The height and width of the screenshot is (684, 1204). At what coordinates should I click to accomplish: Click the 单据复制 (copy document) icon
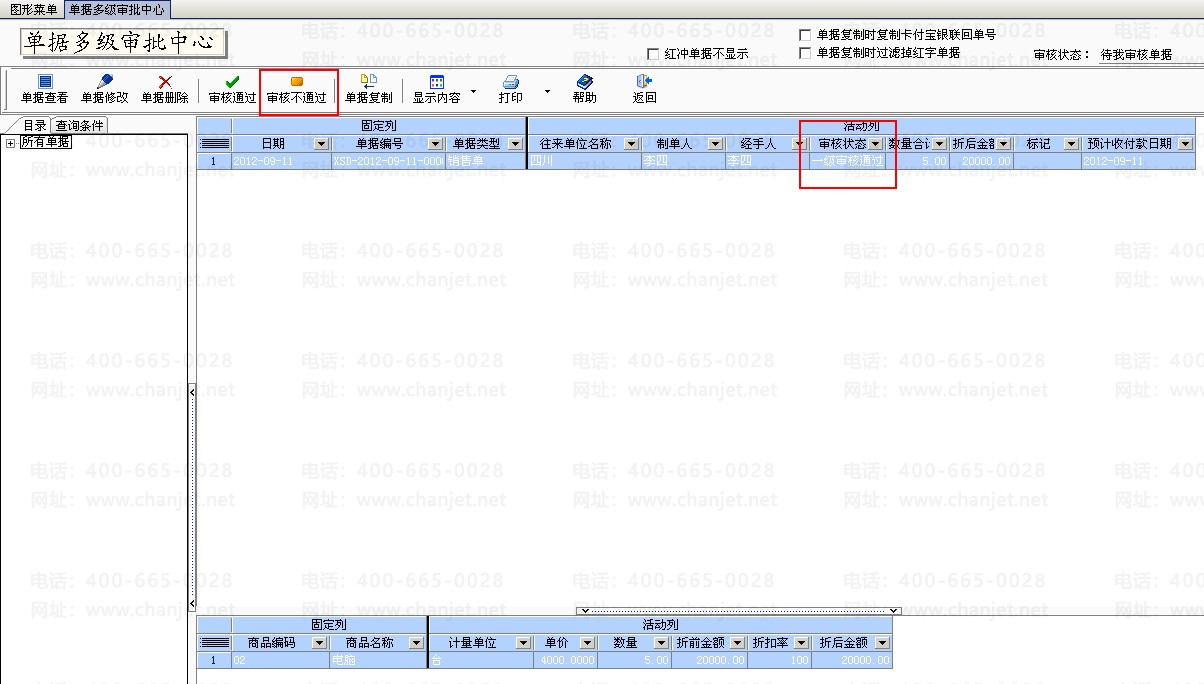point(368,82)
